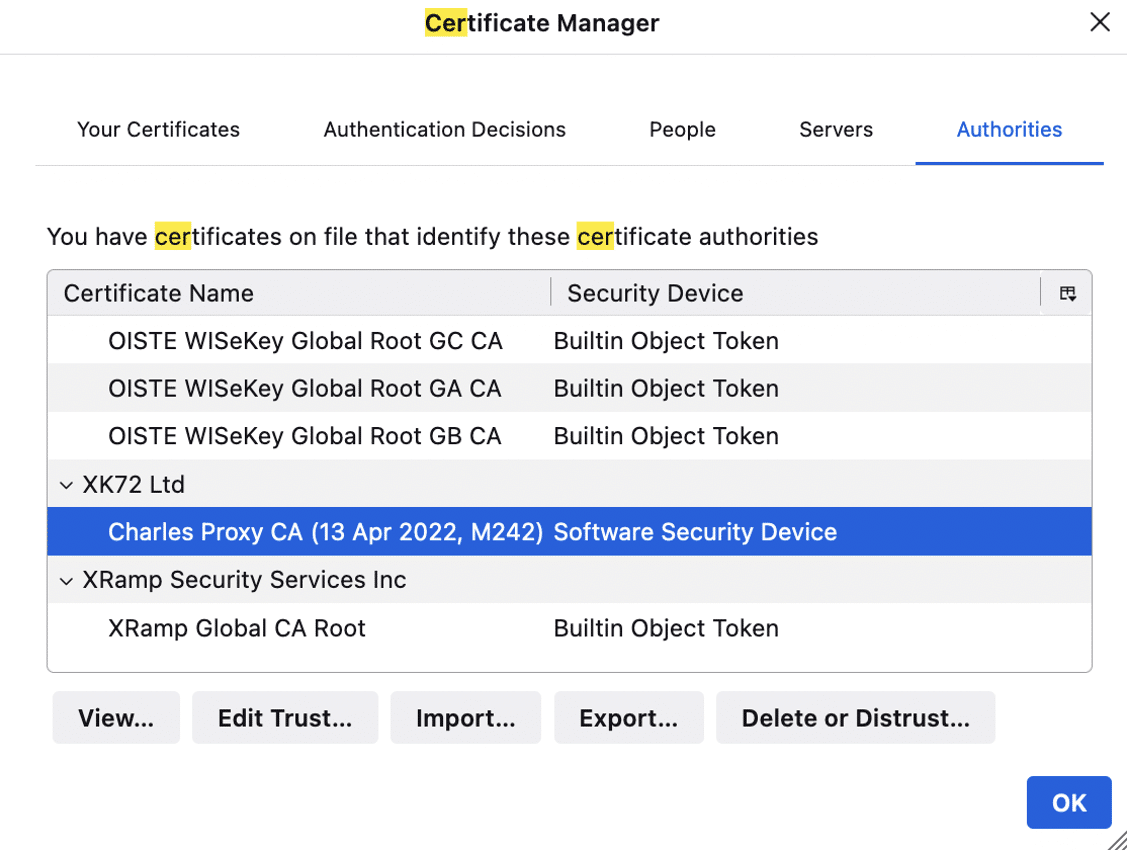Screen dimensions: 1128x854
Task: Select the OISTE WISeKey Global Root GC CA entry
Action: 305,340
